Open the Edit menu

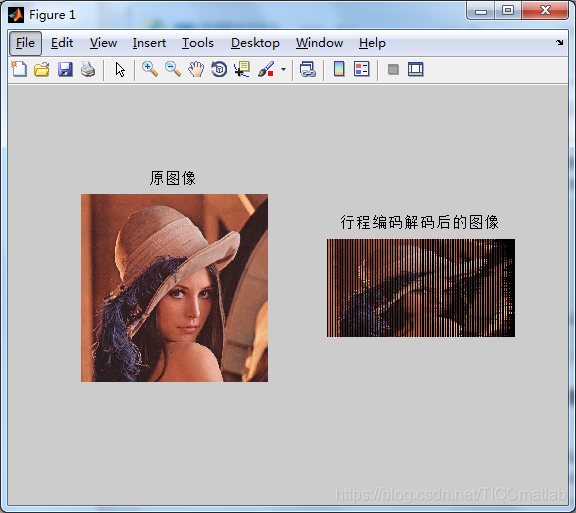(x=62, y=43)
